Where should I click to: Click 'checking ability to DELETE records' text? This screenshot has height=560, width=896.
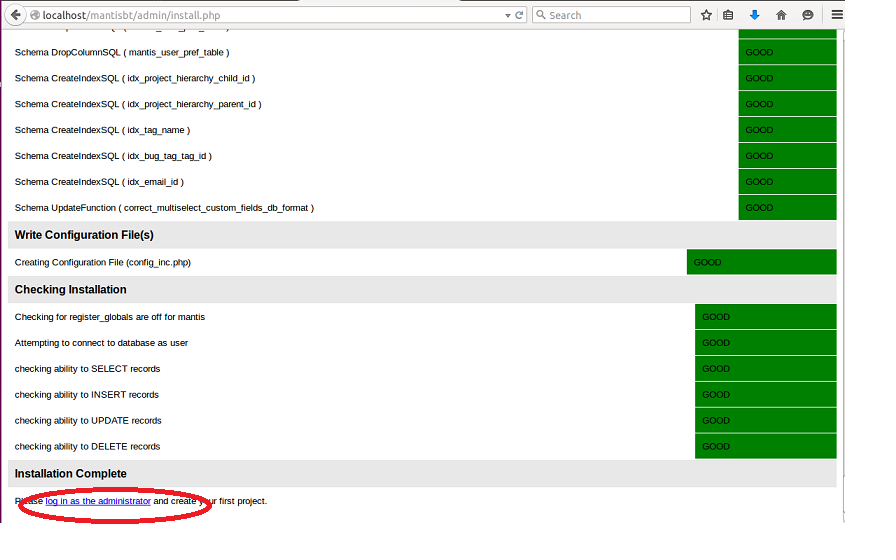pos(87,447)
